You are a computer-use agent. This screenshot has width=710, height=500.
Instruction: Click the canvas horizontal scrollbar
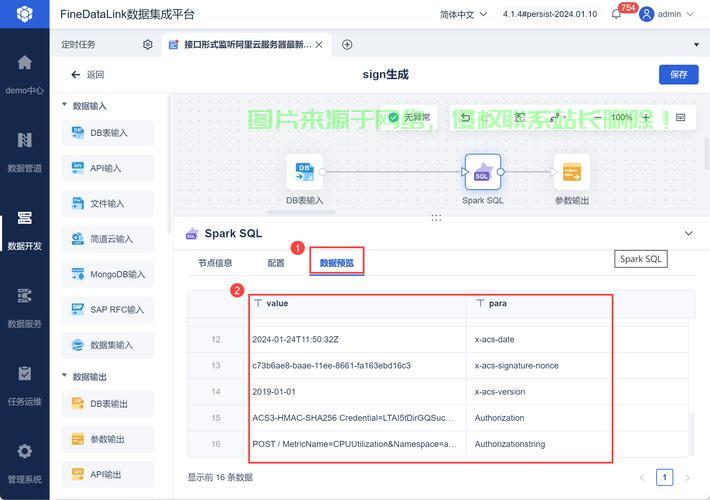coord(301,212)
